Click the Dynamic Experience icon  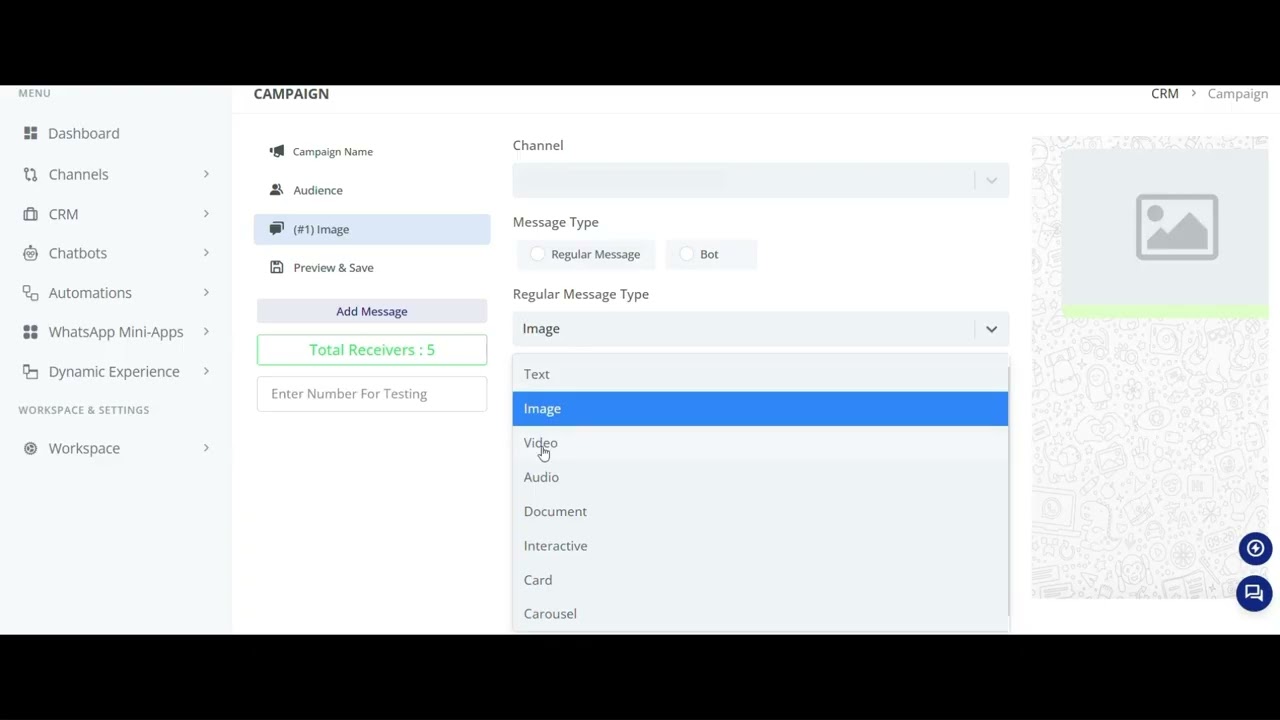pyautogui.click(x=30, y=371)
